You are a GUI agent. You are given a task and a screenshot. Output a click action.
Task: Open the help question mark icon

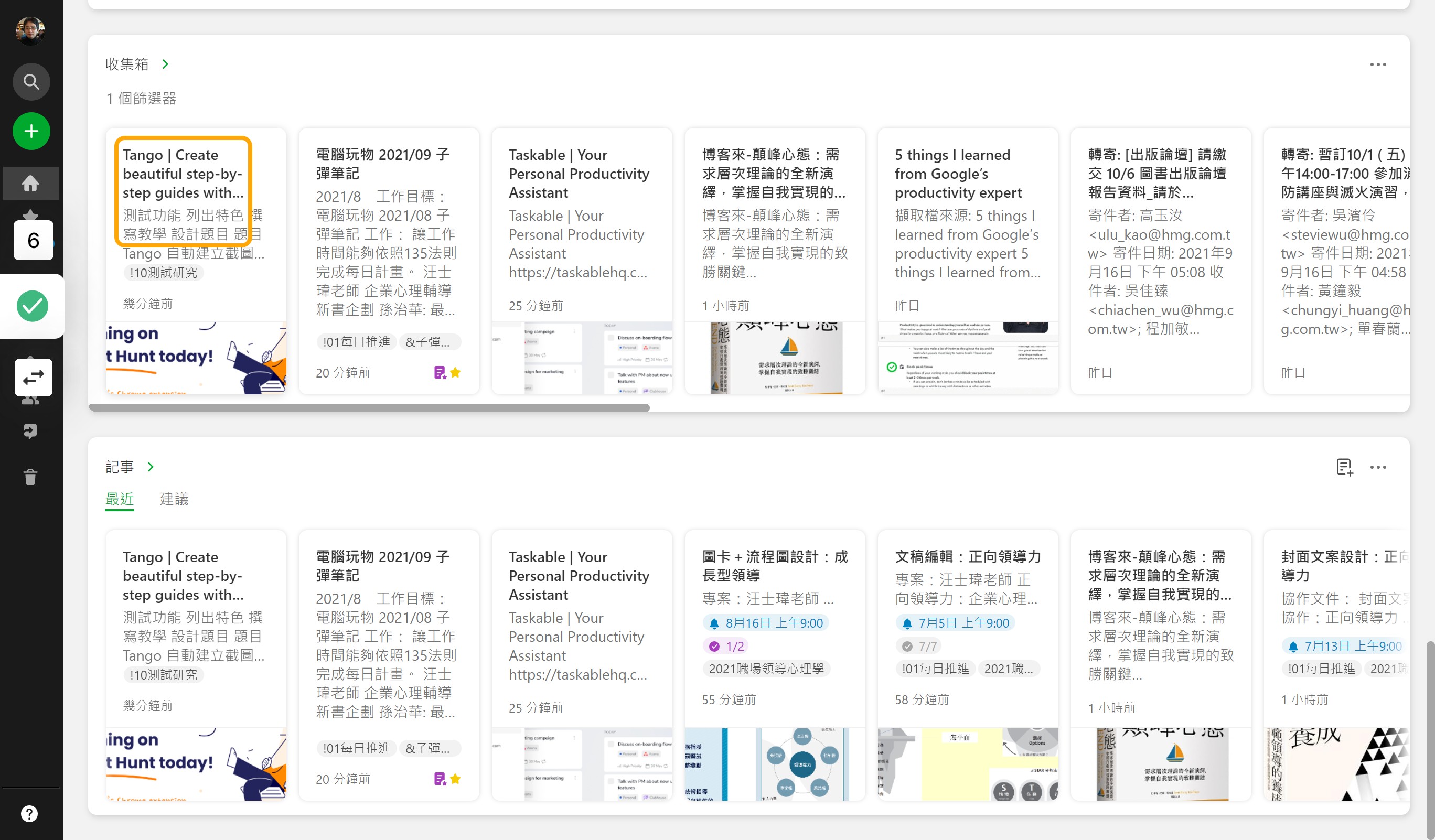(29, 814)
